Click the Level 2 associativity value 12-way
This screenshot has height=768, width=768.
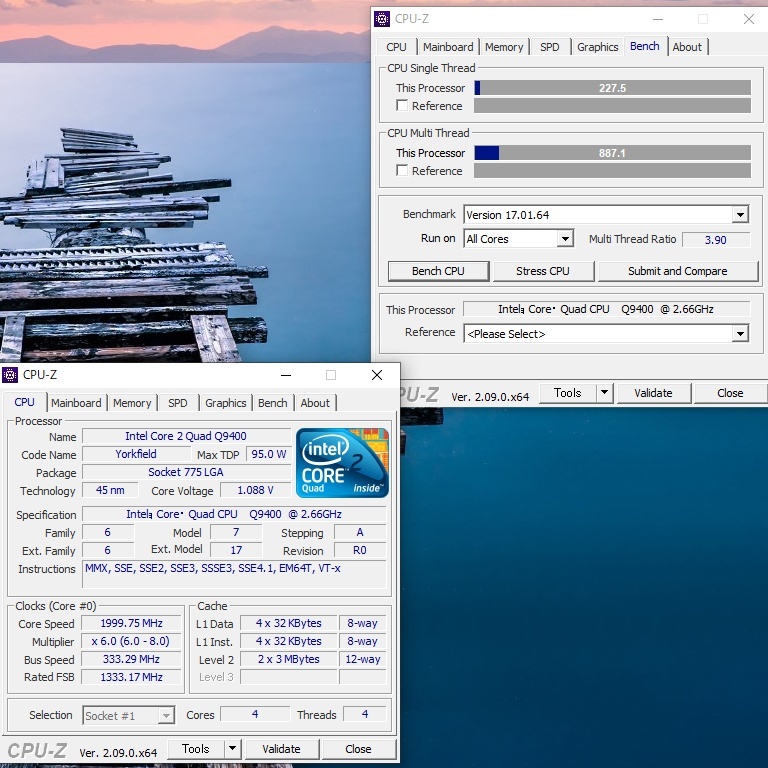point(362,659)
